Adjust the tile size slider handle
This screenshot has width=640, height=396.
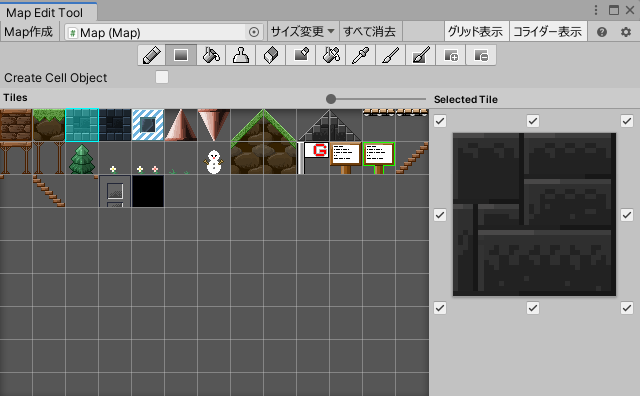click(x=331, y=99)
